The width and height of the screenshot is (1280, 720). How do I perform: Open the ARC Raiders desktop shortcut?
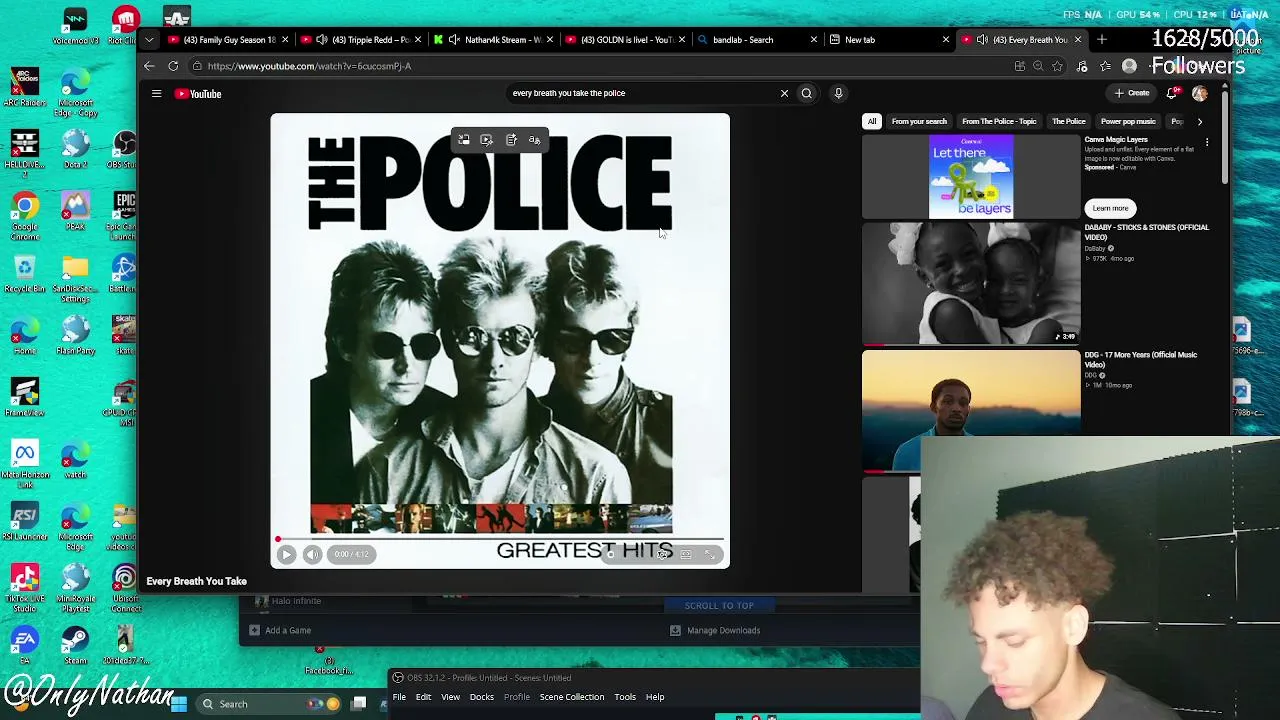click(x=25, y=88)
